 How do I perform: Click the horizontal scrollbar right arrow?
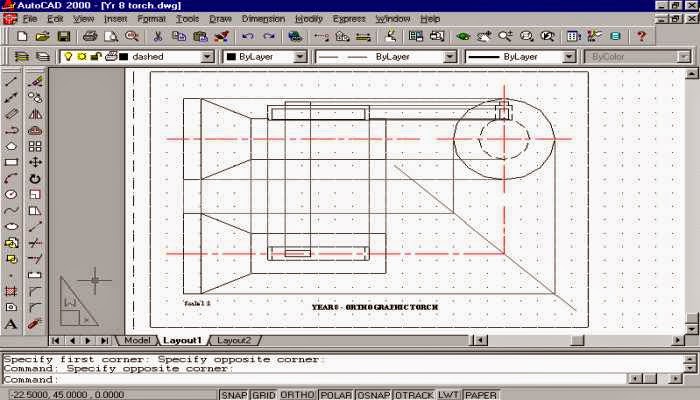click(678, 340)
